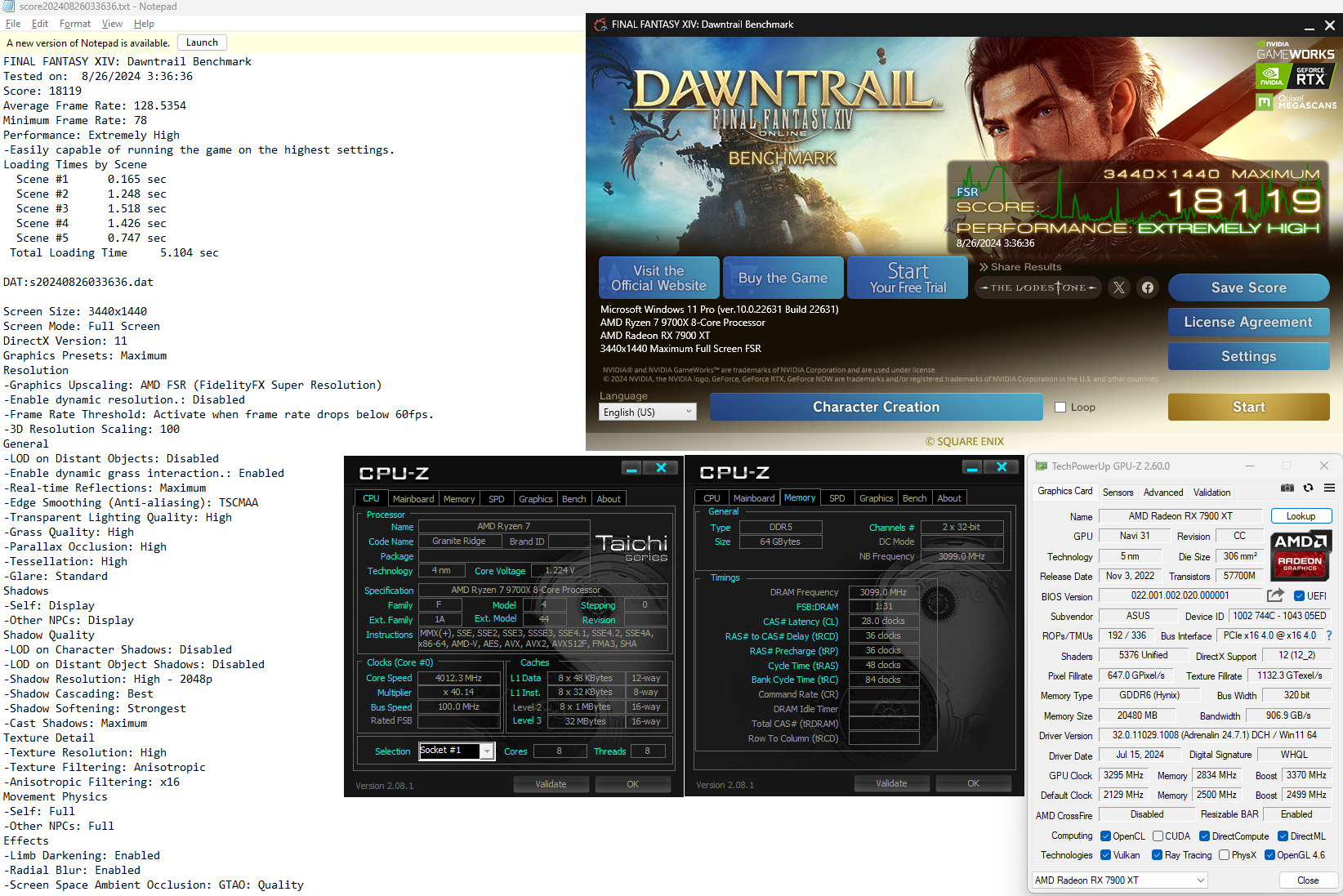Screen dimensions: 1343x896
Task: Click Validate in CPU-Z CPU window
Action: [x=551, y=784]
